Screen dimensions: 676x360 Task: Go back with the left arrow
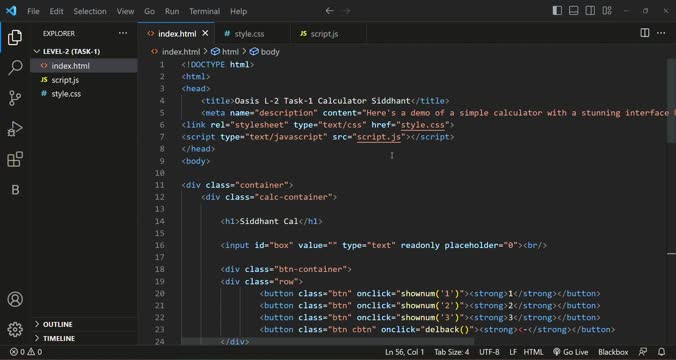[329, 11]
